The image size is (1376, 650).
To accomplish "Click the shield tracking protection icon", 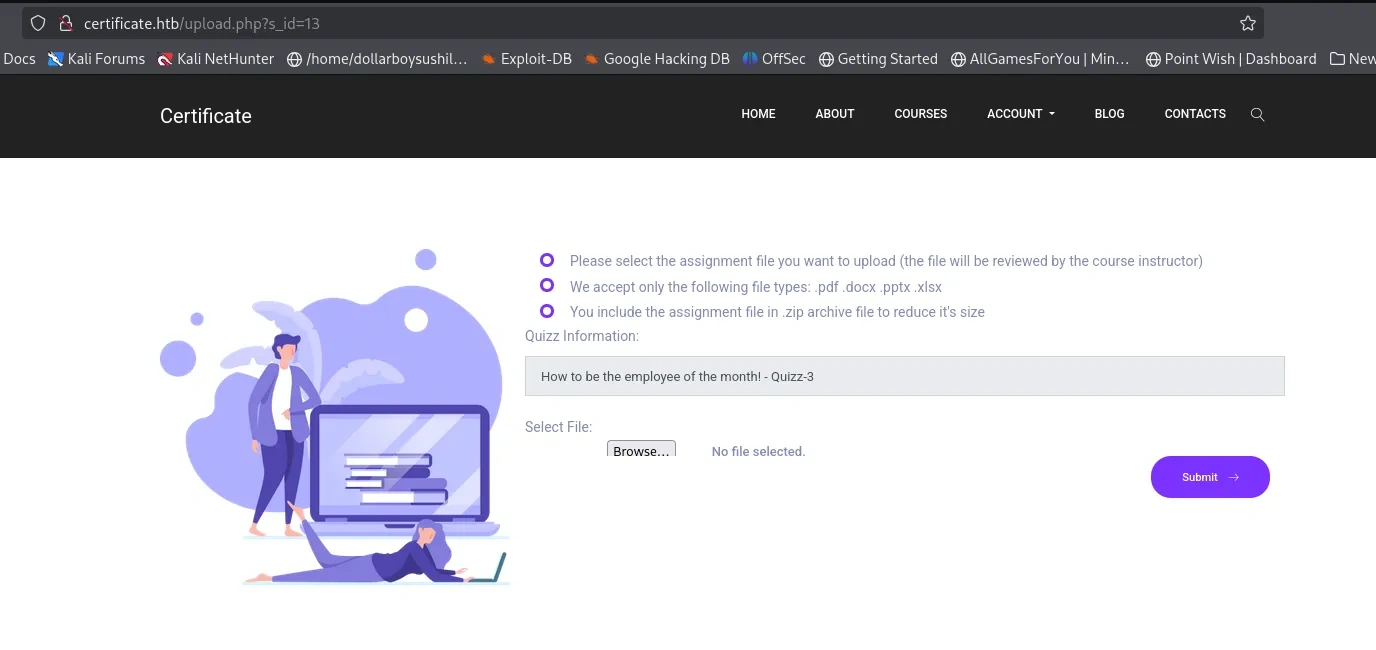I will [38, 23].
